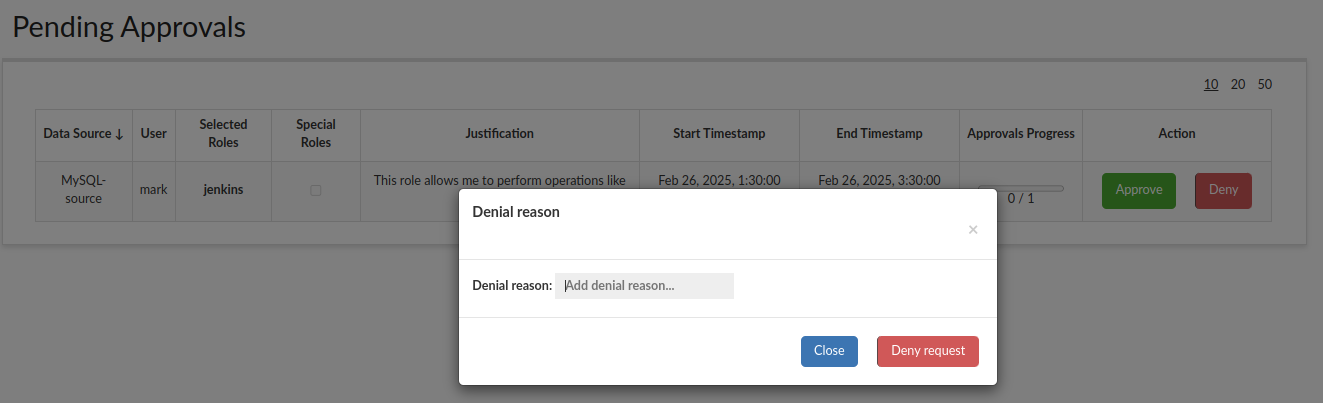Select the Selected Roles column header
1323x403 pixels.
point(223,134)
